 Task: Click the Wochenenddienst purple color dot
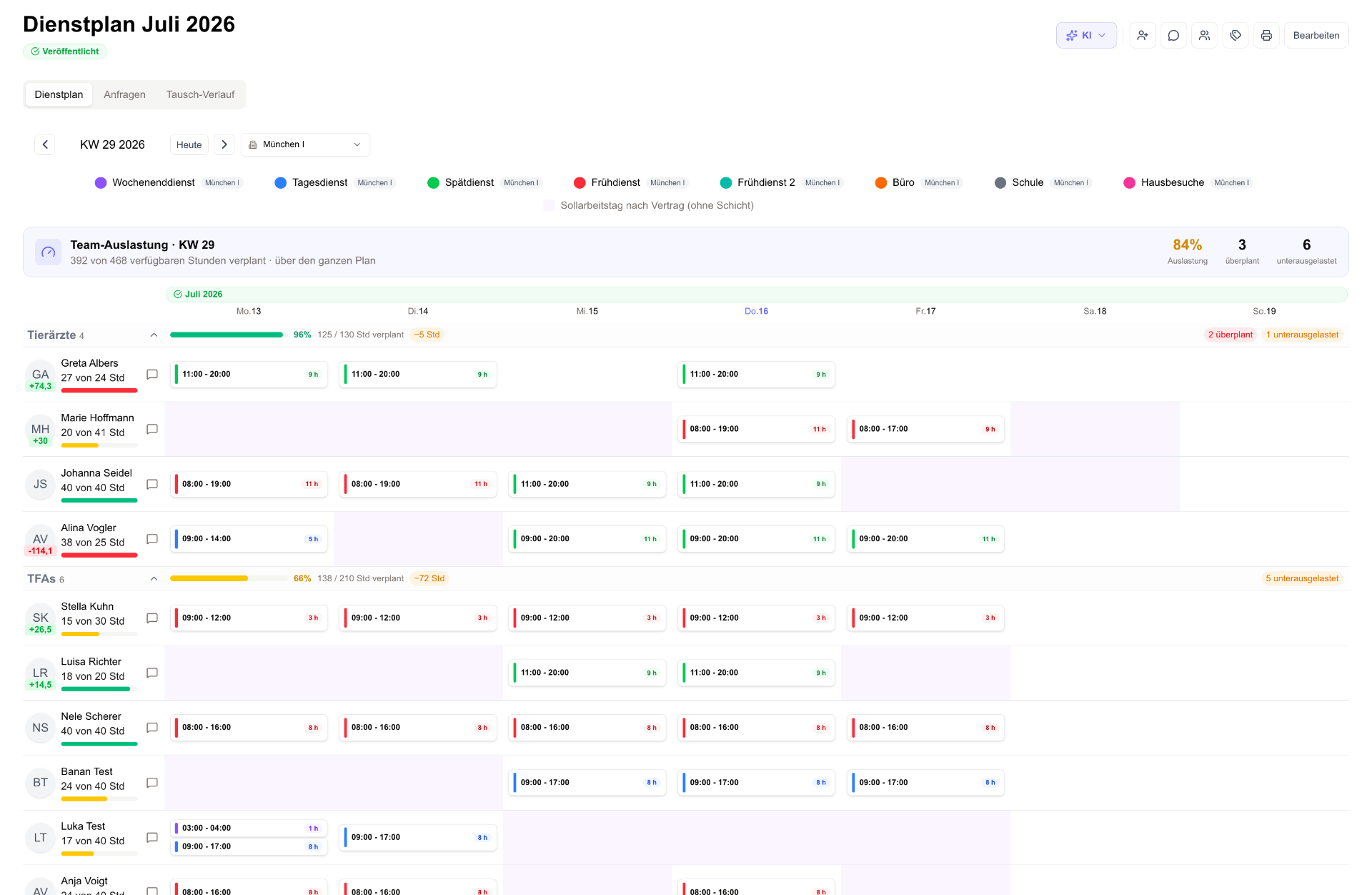tap(101, 183)
